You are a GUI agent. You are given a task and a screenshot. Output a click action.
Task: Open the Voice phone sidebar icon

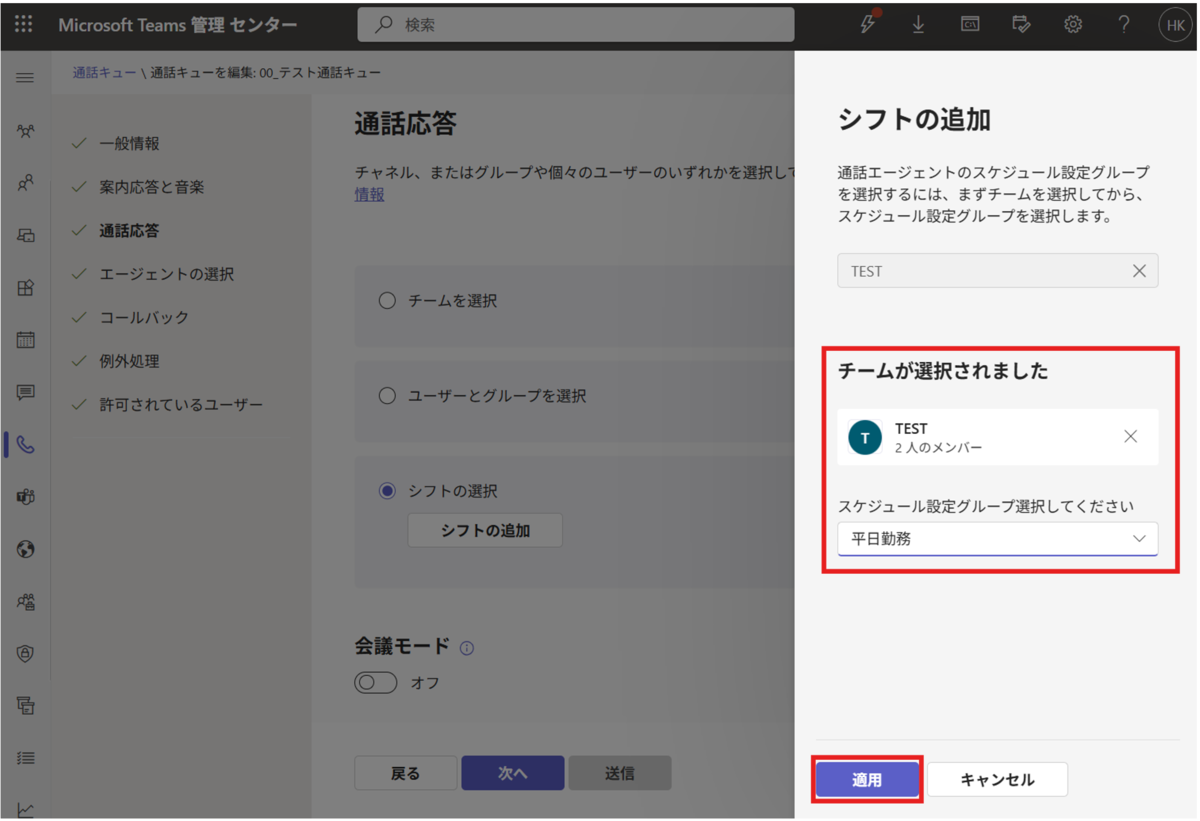pyautogui.click(x=26, y=445)
